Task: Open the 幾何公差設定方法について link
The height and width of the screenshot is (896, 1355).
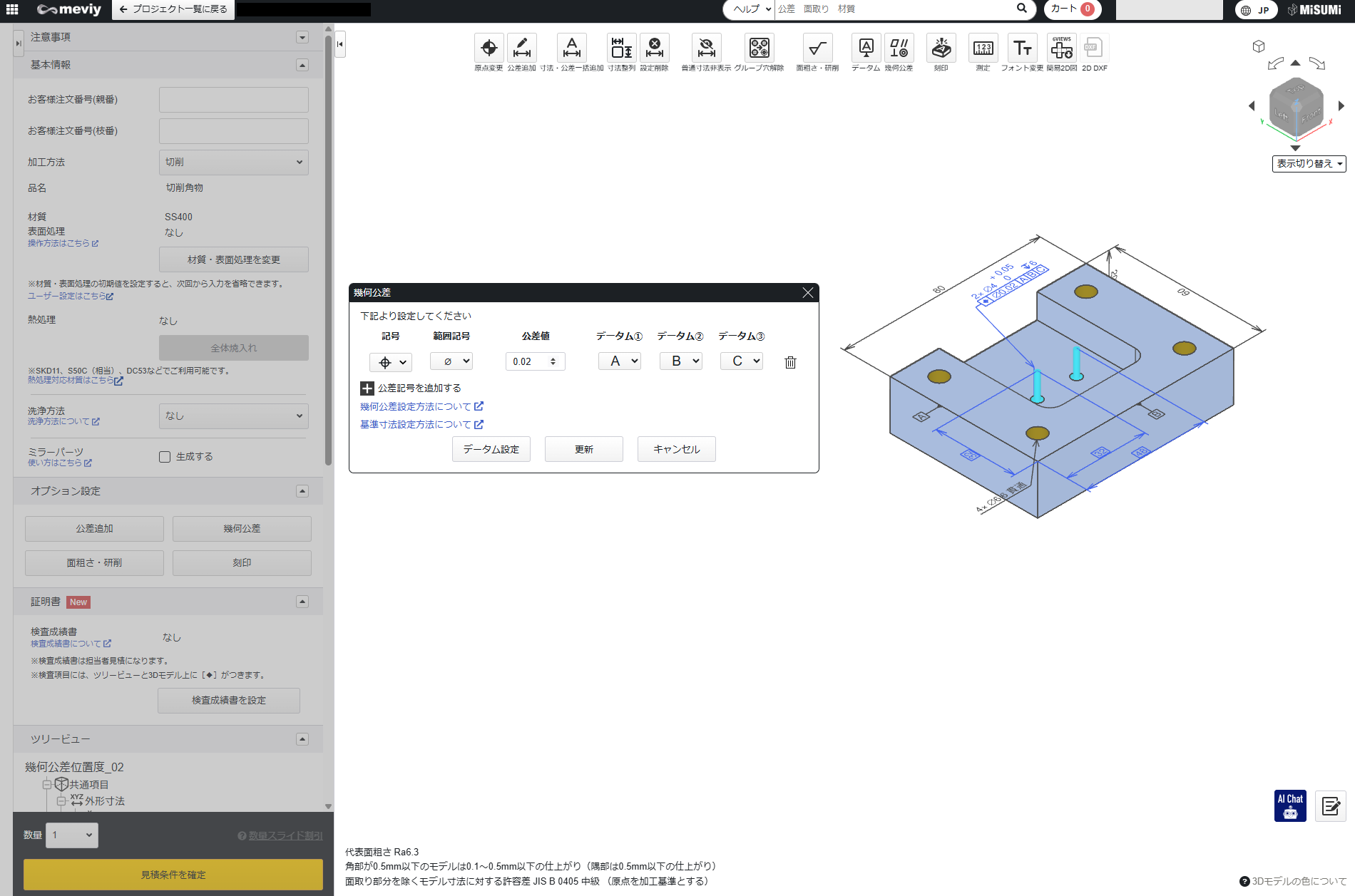Action: point(421,406)
